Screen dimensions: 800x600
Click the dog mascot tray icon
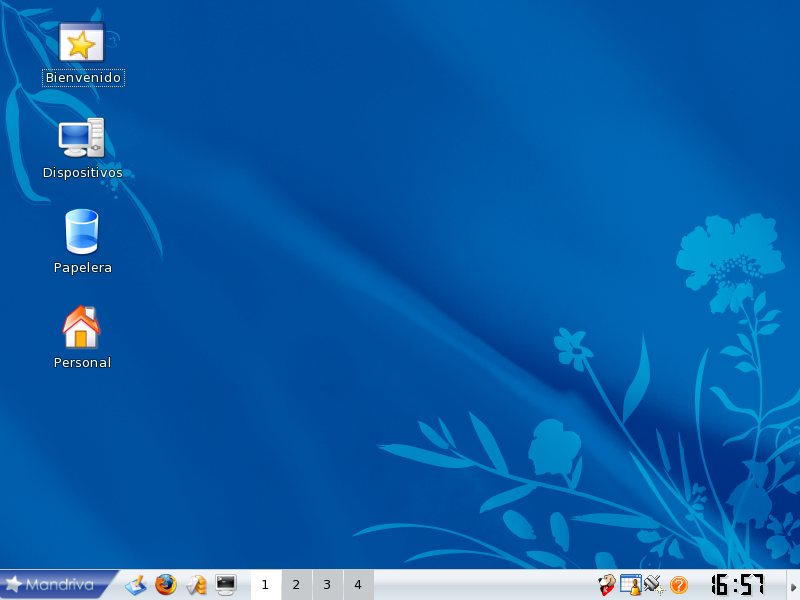coord(606,585)
